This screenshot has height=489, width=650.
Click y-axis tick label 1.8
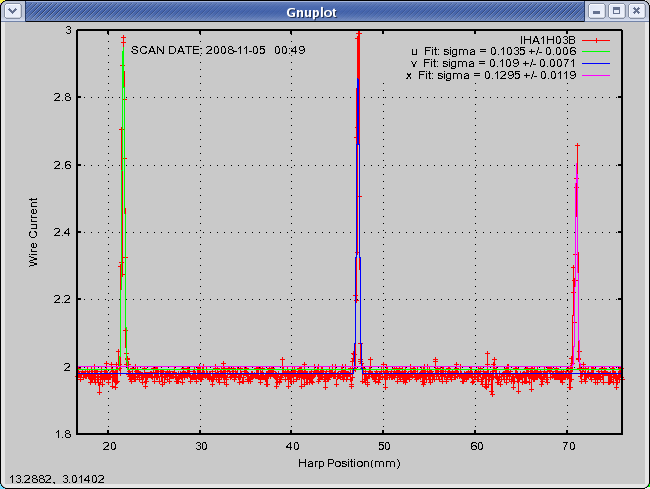click(x=62, y=434)
